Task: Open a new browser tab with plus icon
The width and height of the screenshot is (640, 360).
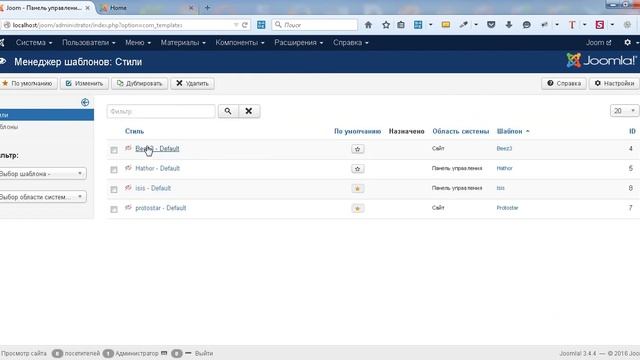Action: 207,8
